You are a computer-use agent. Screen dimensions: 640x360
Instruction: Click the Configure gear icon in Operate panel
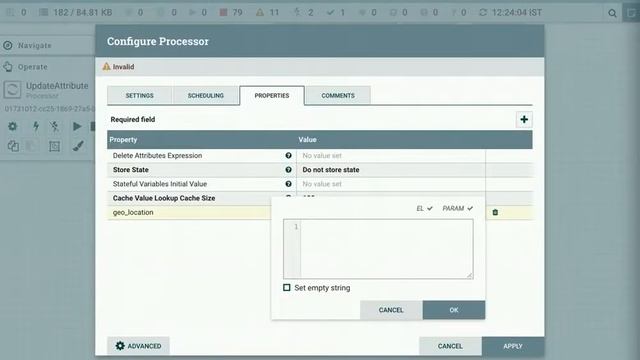(13, 126)
